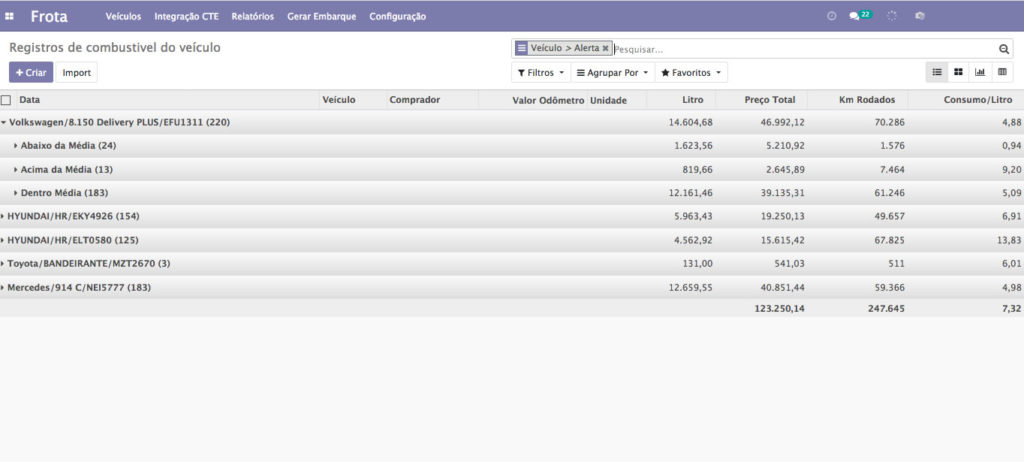Open the Integração CTE menu

tap(187, 16)
